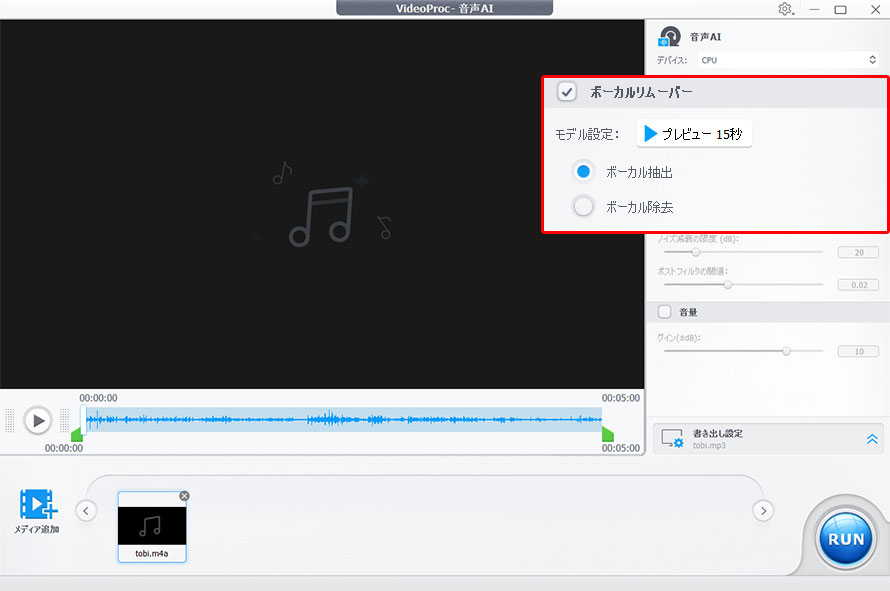Click the noise limit value field 20
Image resolution: width=890 pixels, height=591 pixels.
pos(859,252)
